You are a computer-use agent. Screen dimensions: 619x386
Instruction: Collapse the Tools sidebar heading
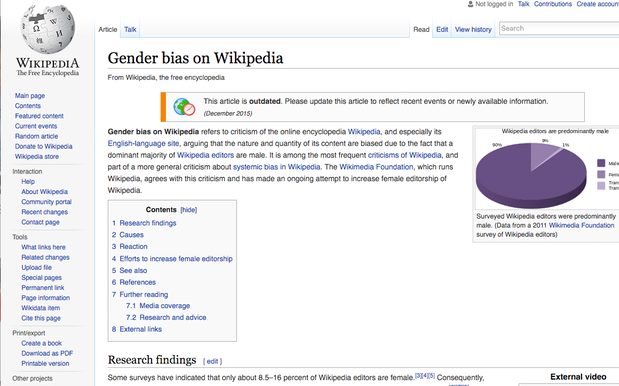click(x=20, y=237)
